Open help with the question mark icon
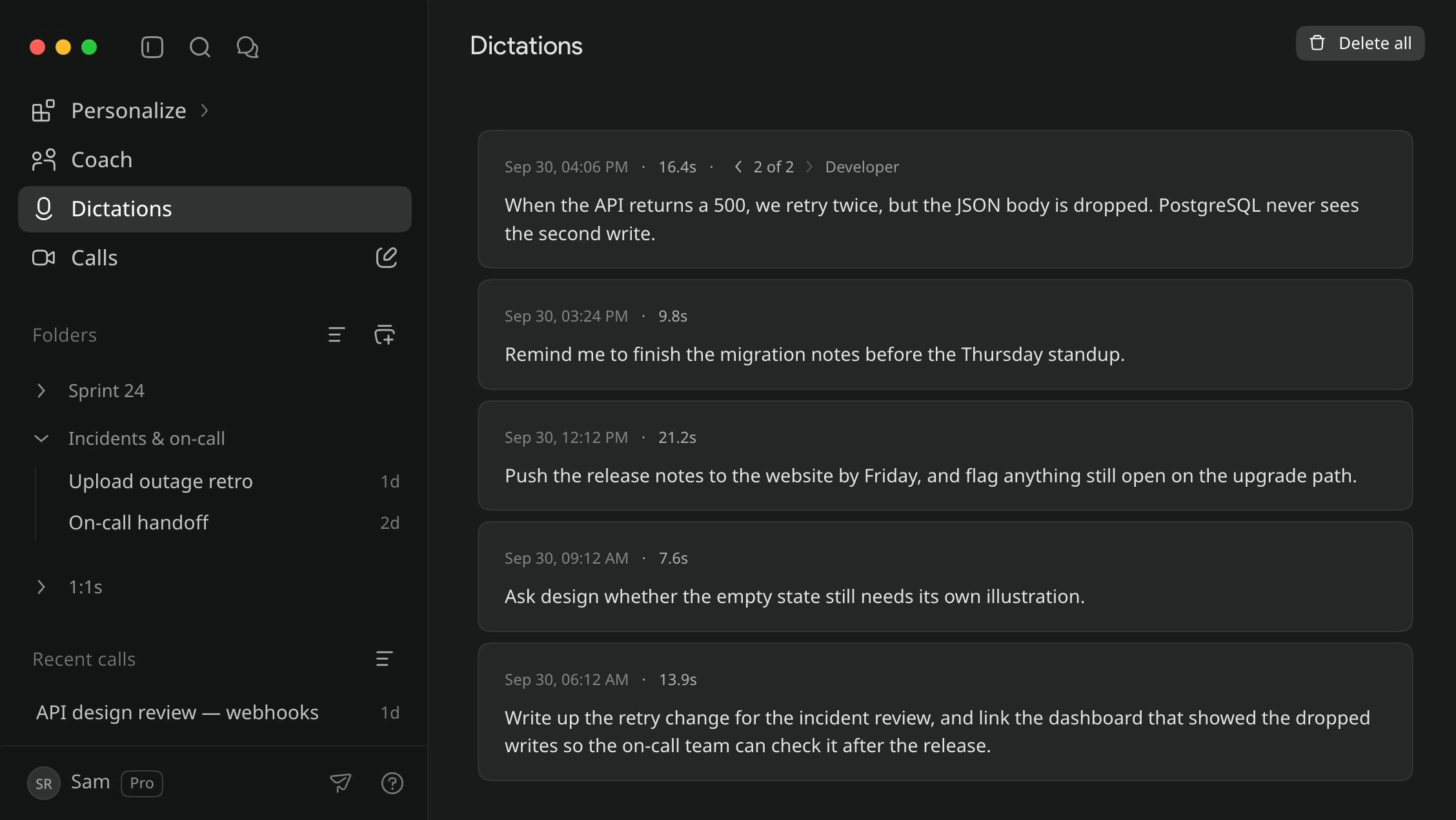Viewport: 1456px width, 820px height. [x=392, y=783]
